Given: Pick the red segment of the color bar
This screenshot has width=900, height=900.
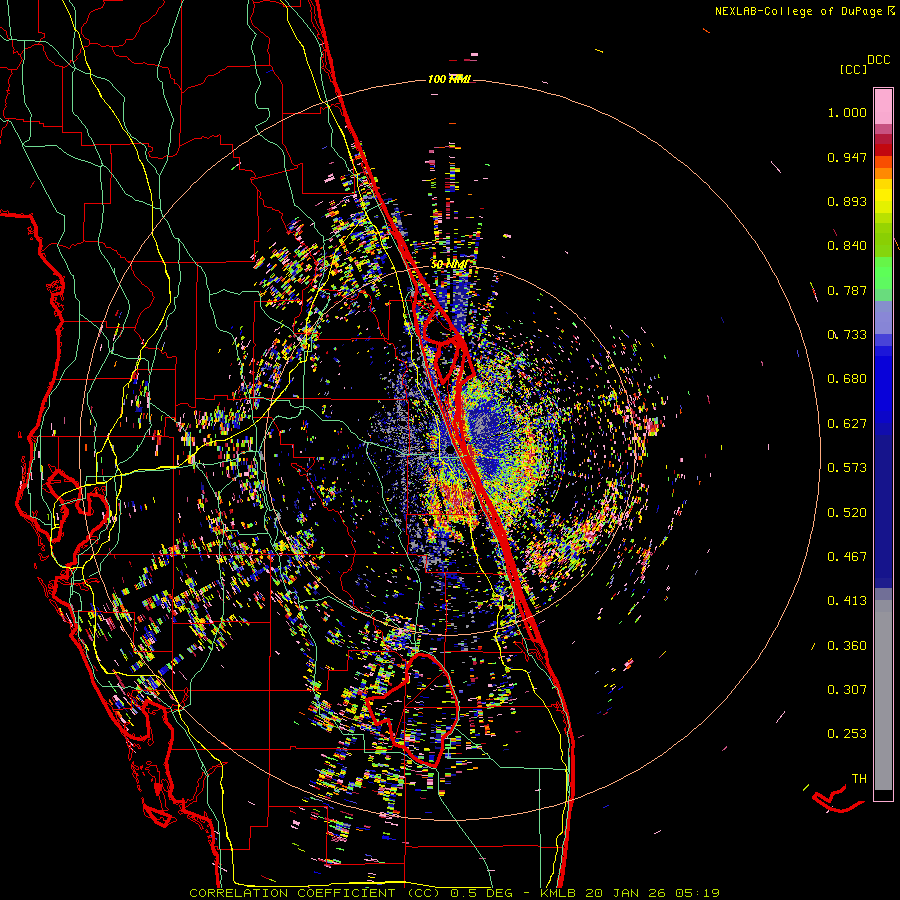Looking at the screenshot, I should [x=883, y=150].
